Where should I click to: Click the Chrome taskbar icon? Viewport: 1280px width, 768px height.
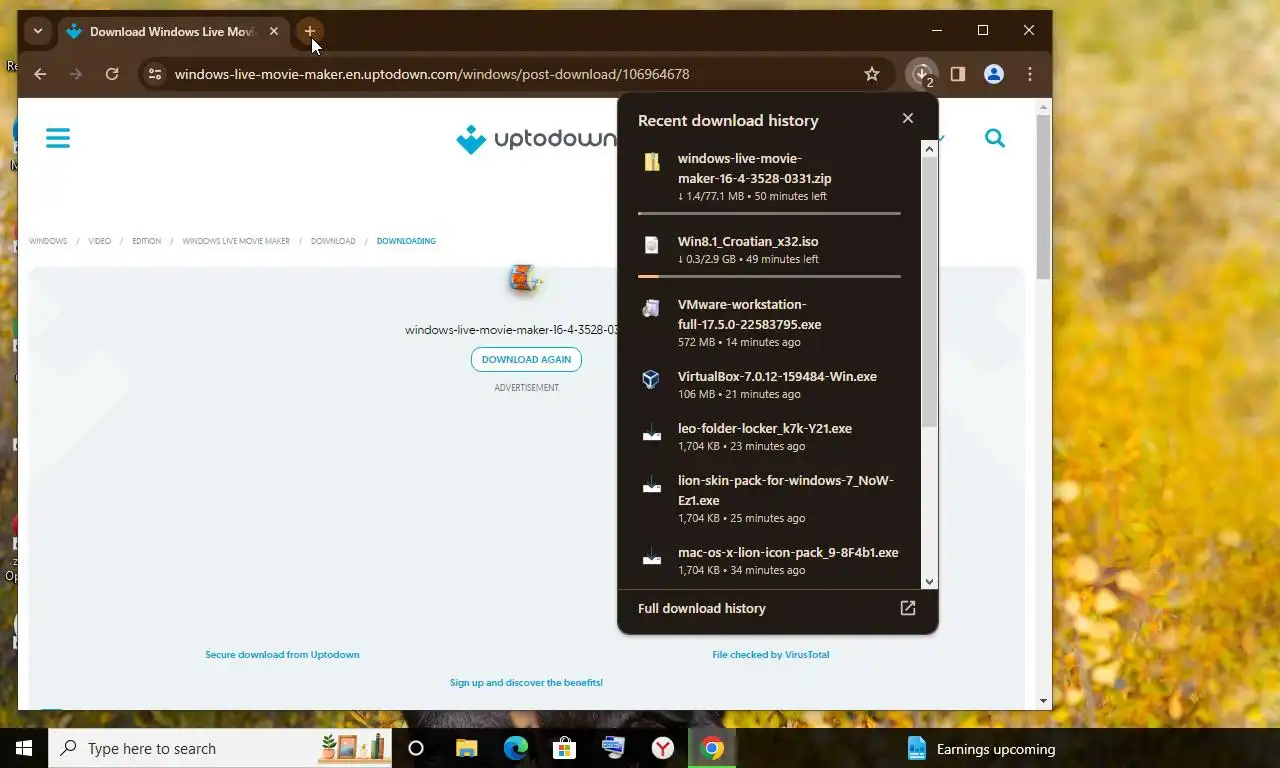click(x=712, y=748)
